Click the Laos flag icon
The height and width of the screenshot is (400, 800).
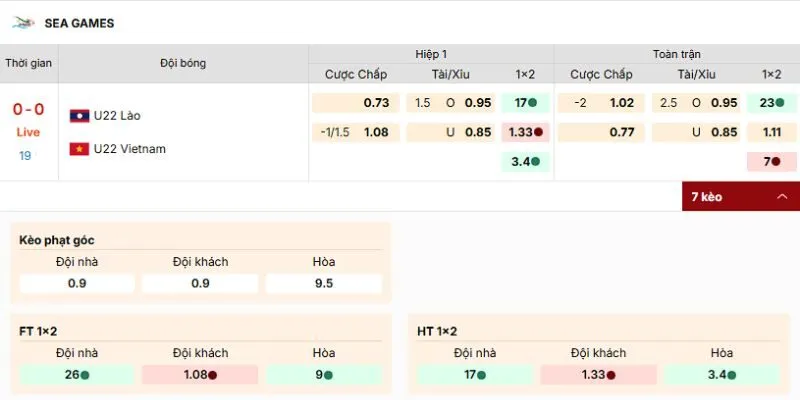coord(78,116)
